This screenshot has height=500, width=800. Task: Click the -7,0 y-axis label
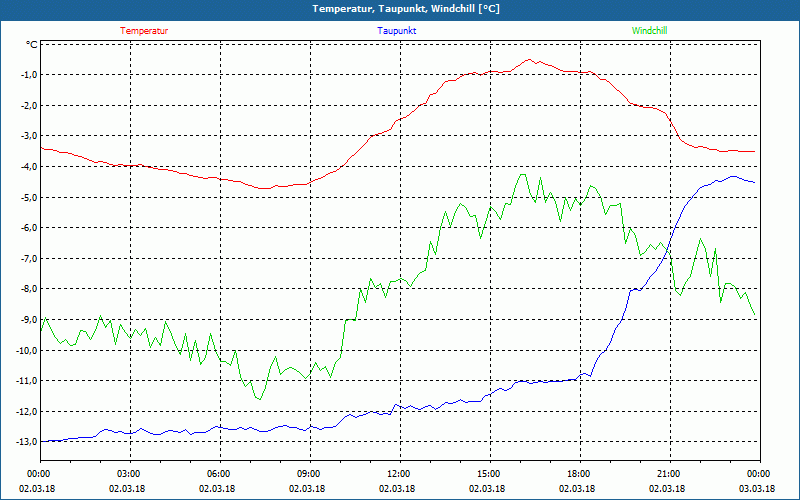[29, 259]
